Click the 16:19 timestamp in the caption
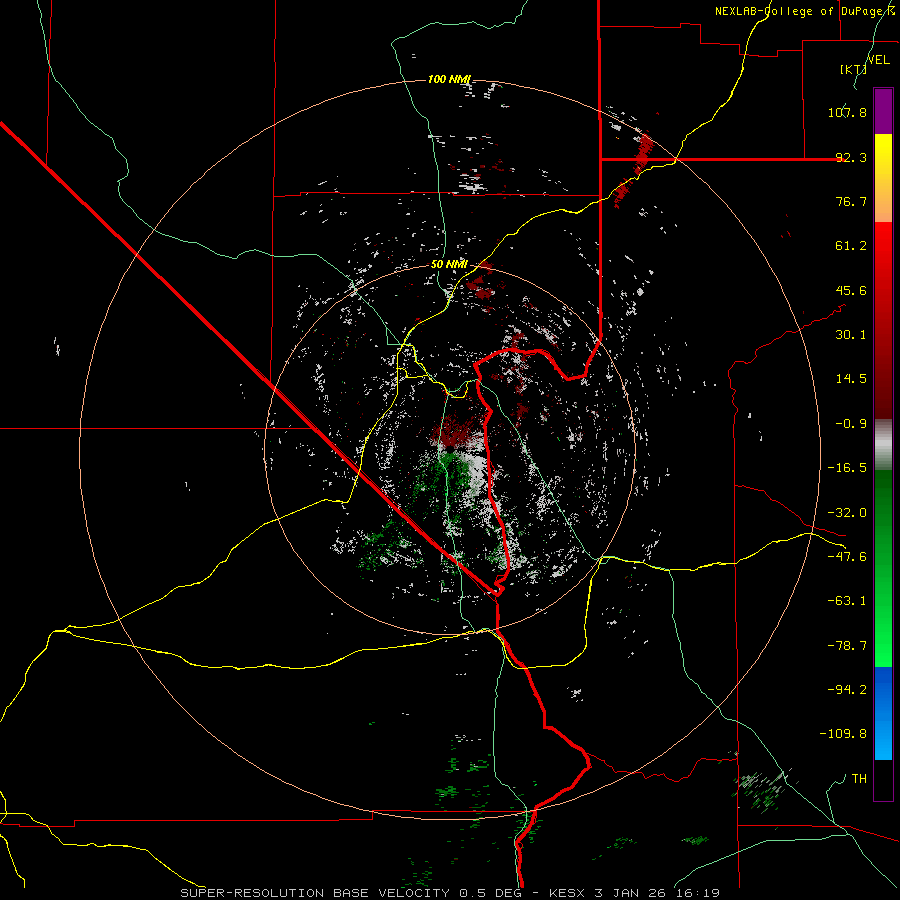The width and height of the screenshot is (900, 900). tap(699, 893)
